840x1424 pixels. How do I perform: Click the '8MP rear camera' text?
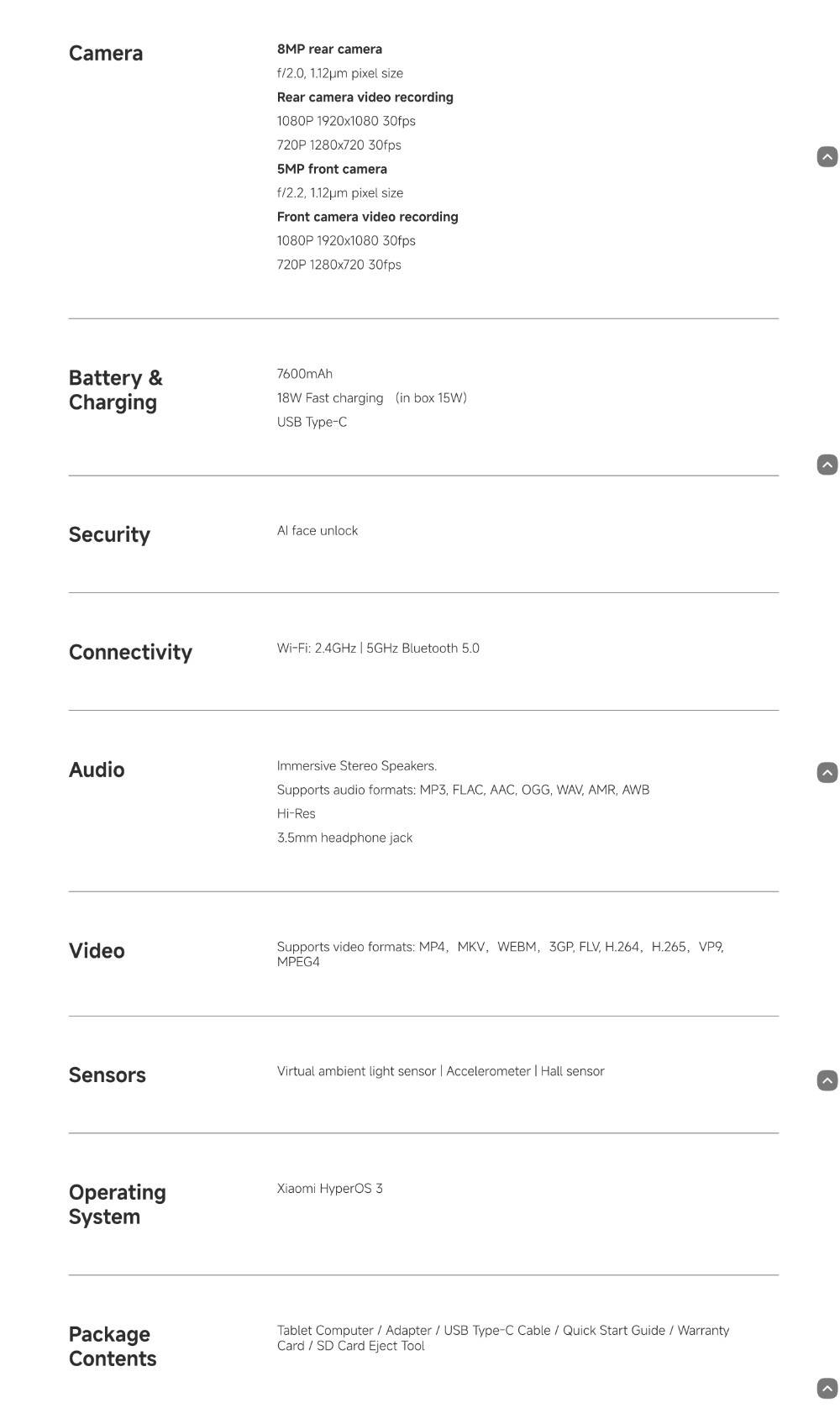pos(329,50)
